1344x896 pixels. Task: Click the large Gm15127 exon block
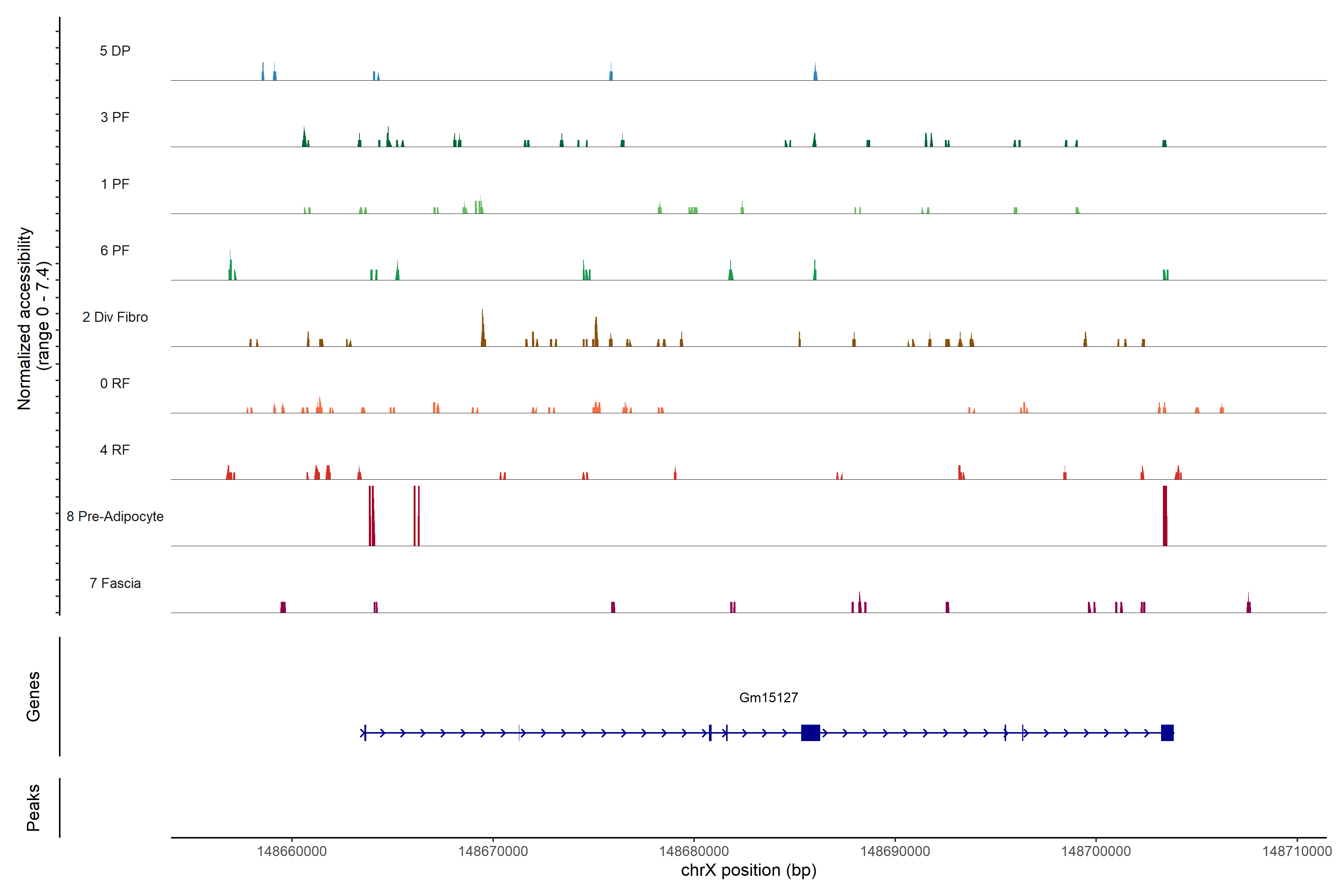coord(810,732)
